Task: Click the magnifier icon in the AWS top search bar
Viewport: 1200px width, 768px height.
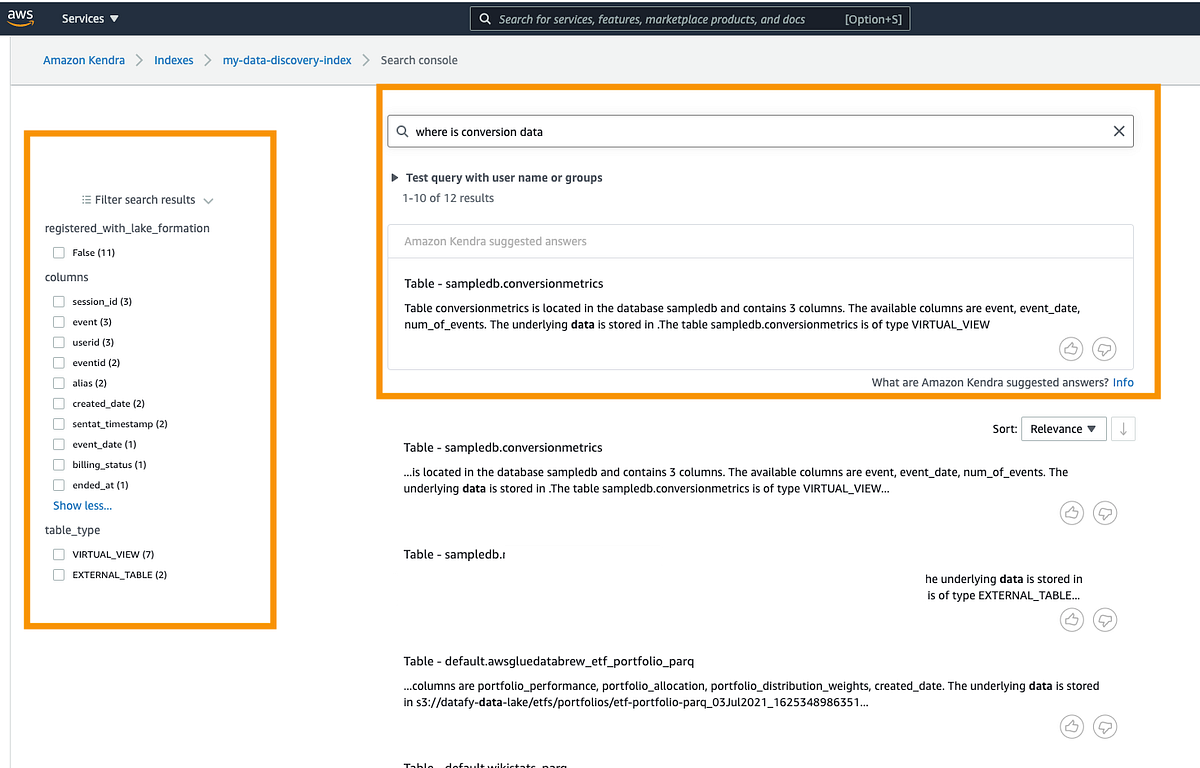Action: tap(485, 19)
